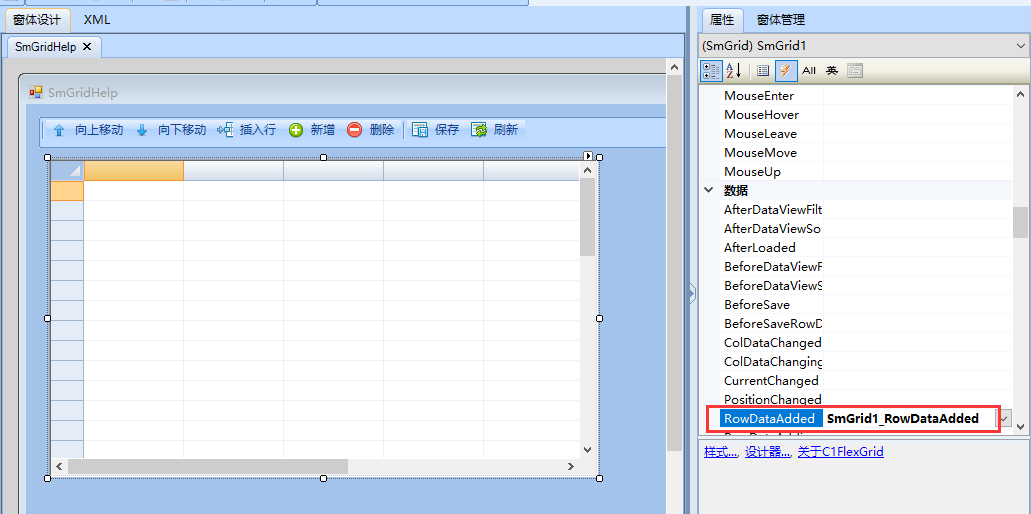Open the grid smart tag arrow glyph
Image resolution: width=1031 pixels, height=514 pixels.
[x=588, y=156]
